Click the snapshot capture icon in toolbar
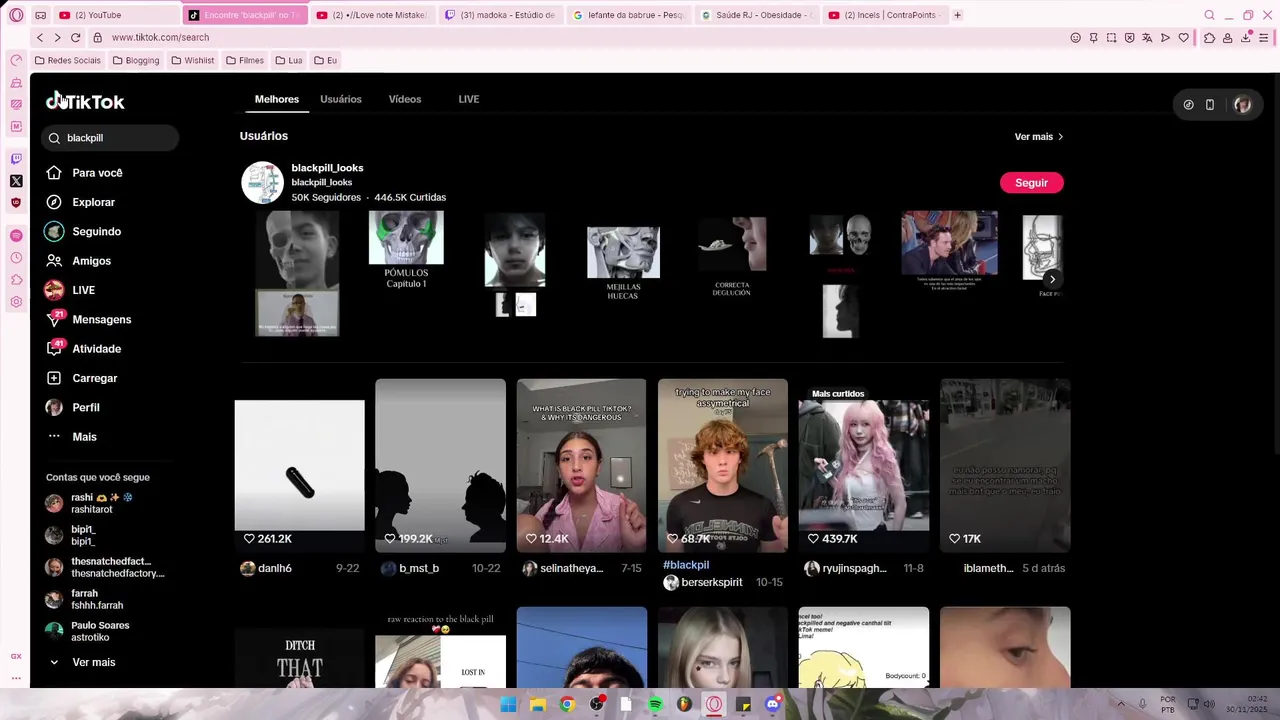The image size is (1280, 720). (x=1112, y=38)
